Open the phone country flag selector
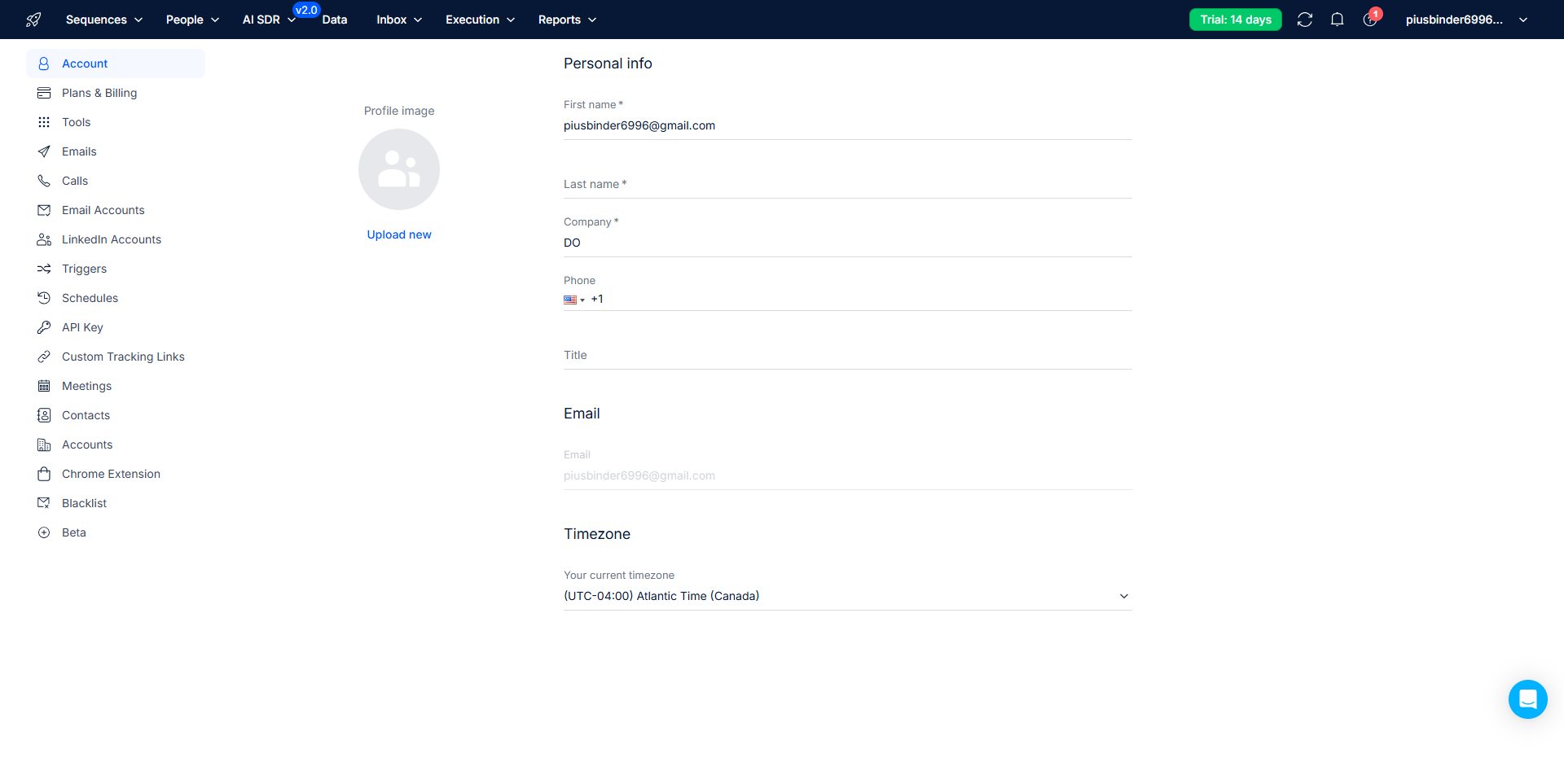This screenshot has width=1564, height=784. 573,300
